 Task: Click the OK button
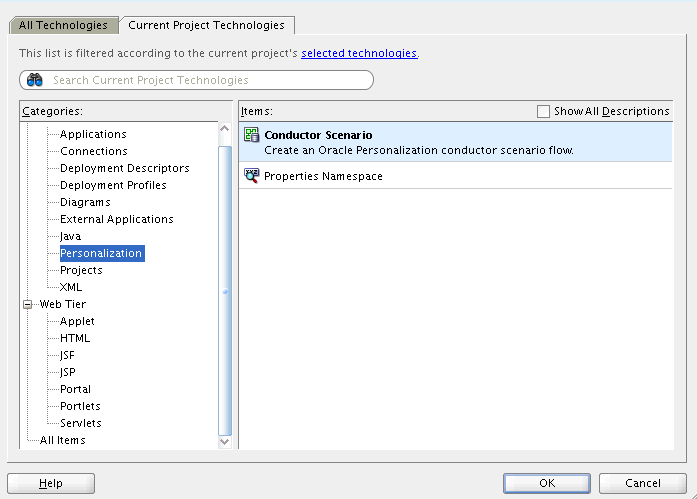(547, 483)
